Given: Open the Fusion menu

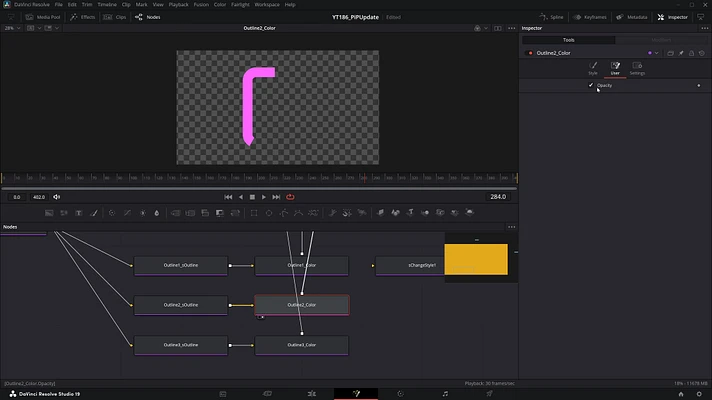Looking at the screenshot, I should point(201,5).
